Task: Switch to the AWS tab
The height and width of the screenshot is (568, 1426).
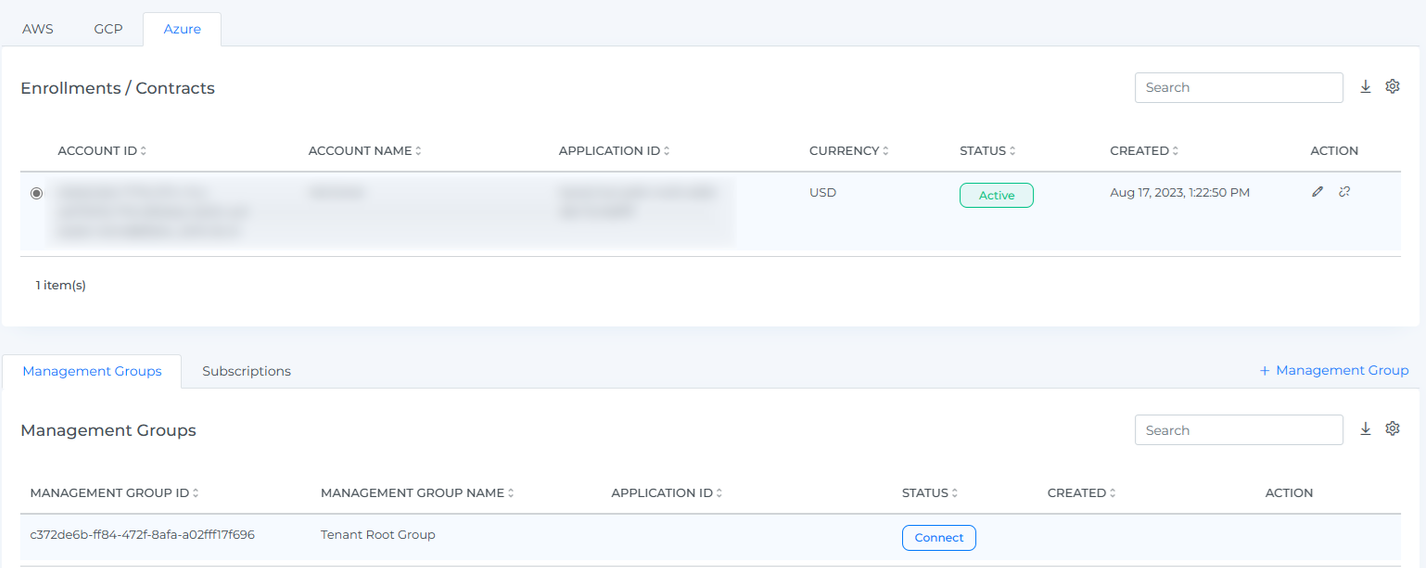Action: [x=38, y=29]
